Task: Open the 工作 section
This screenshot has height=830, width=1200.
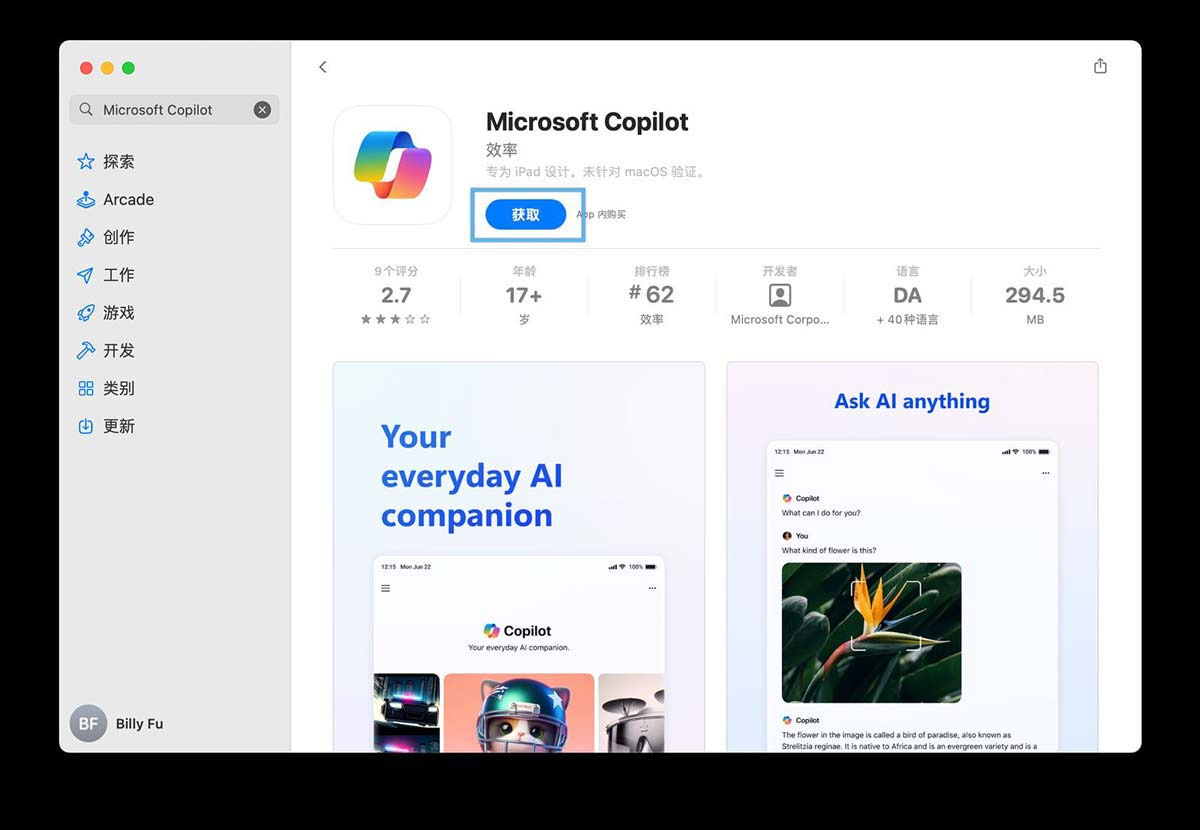Action: 118,275
